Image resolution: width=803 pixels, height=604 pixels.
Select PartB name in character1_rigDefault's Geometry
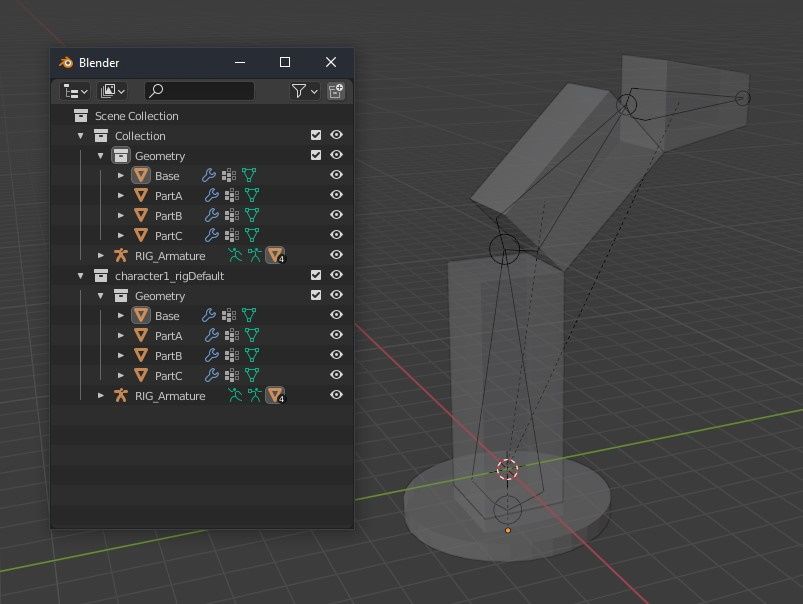[168, 356]
